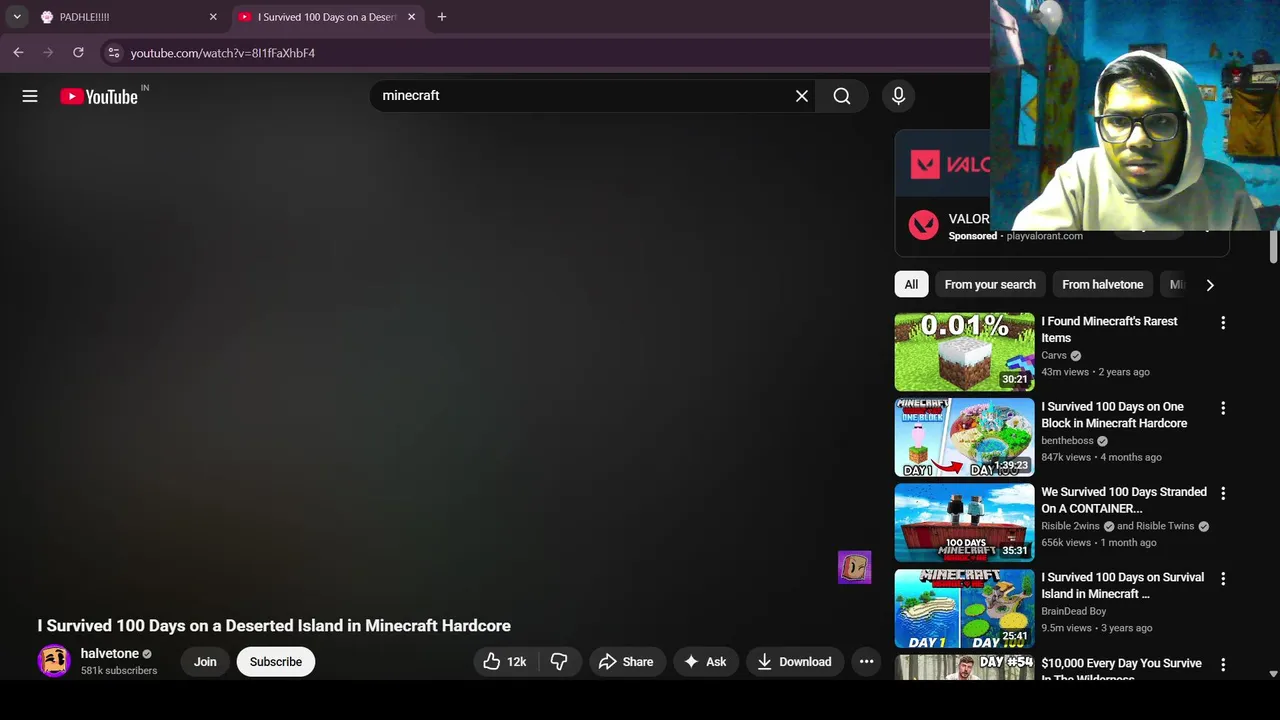1280x720 pixels.
Task: Download the video
Action: tap(794, 662)
